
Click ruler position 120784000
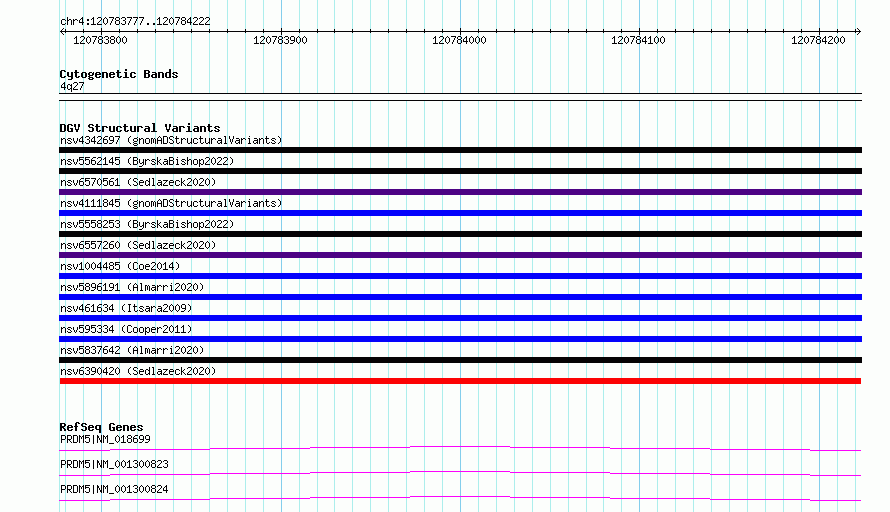point(459,40)
